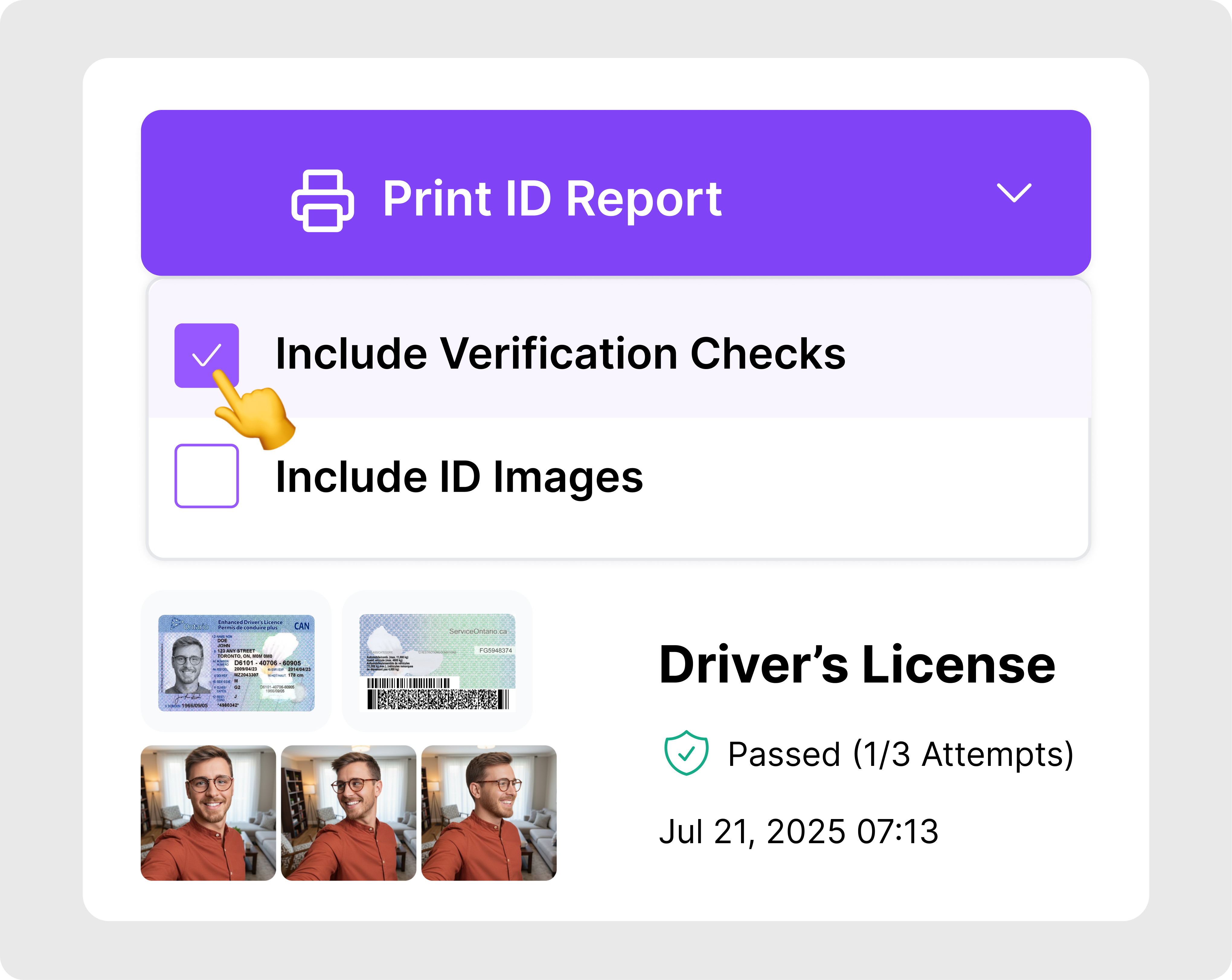Click the Passed (1/3 Attempts) status text
The height and width of the screenshot is (980, 1232).
coord(900,754)
